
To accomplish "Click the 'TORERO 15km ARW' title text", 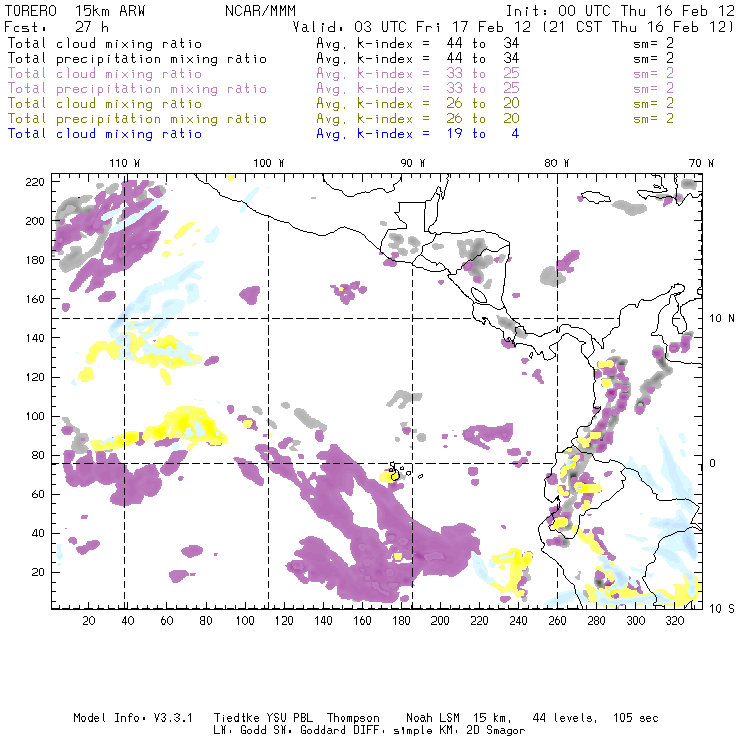I will [x=75, y=11].
